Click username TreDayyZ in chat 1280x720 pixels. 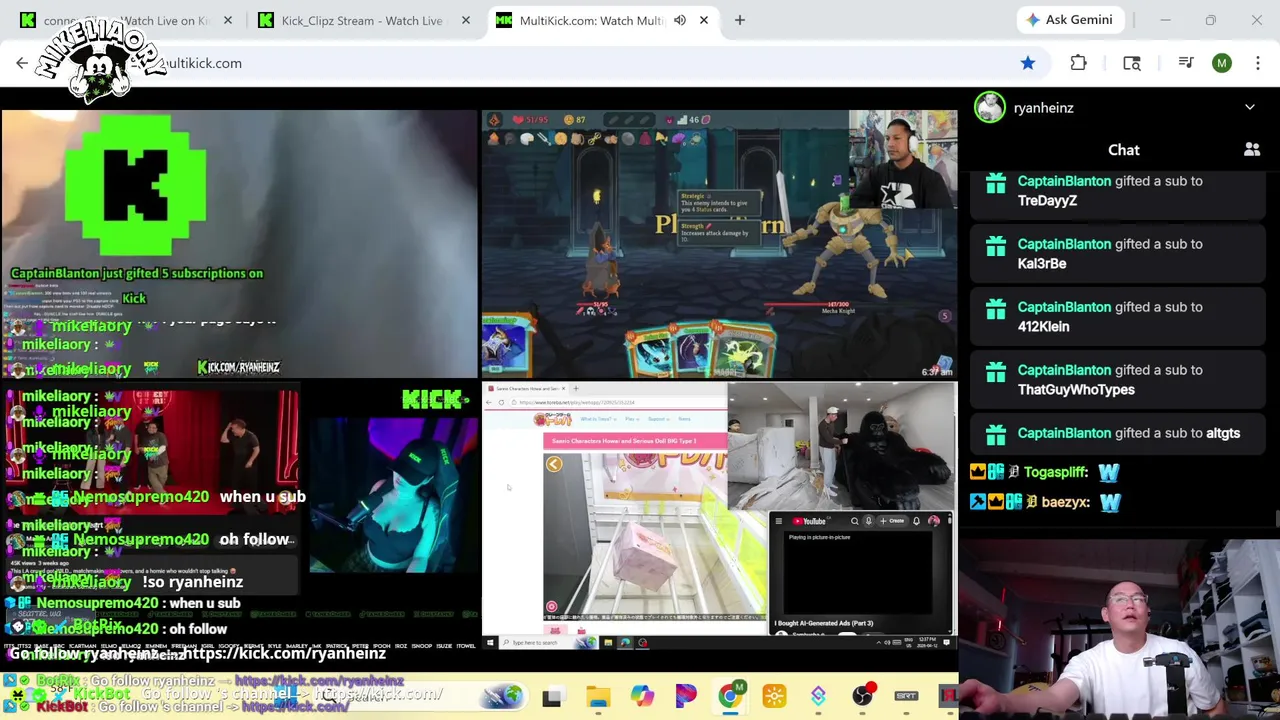click(x=1047, y=201)
